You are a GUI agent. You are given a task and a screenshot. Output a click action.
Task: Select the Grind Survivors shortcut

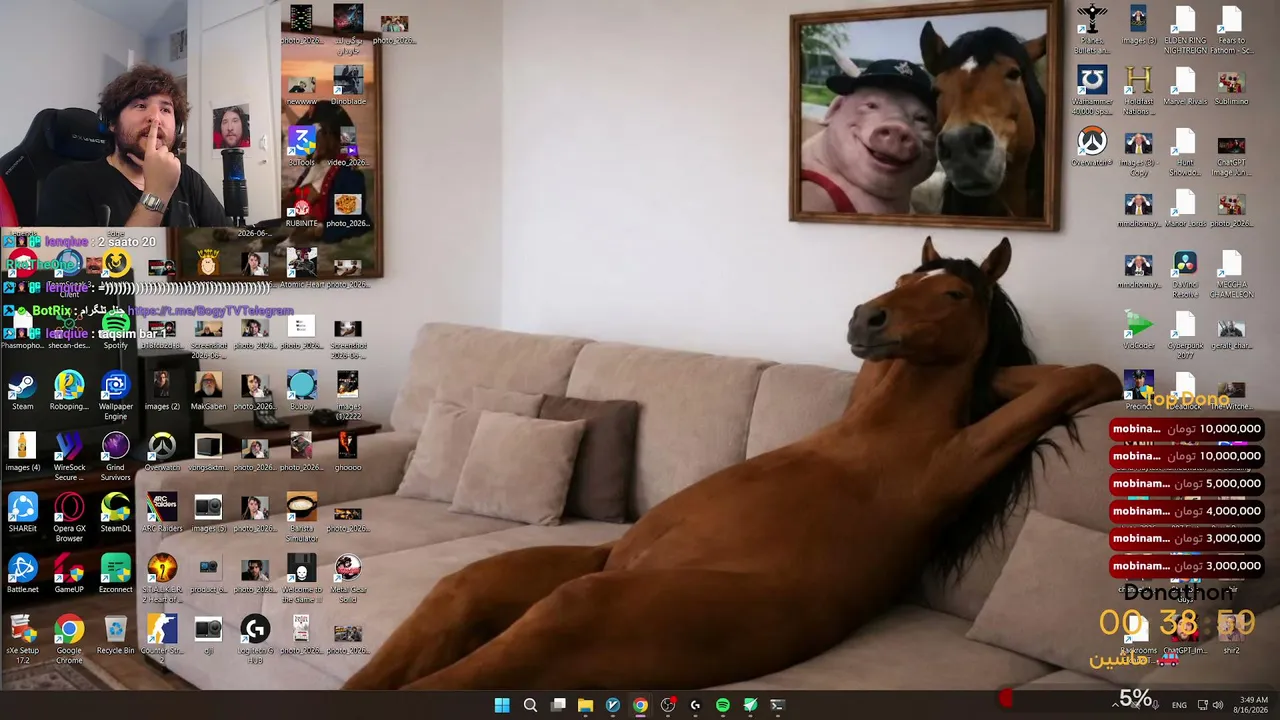(115, 457)
